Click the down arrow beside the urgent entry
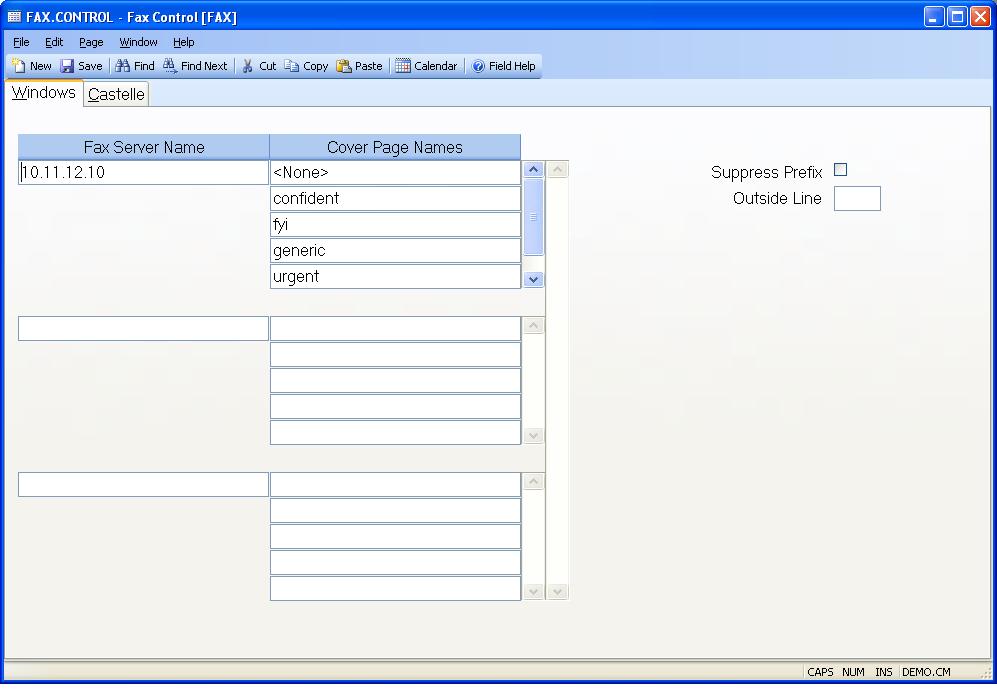997x689 pixels. (533, 279)
